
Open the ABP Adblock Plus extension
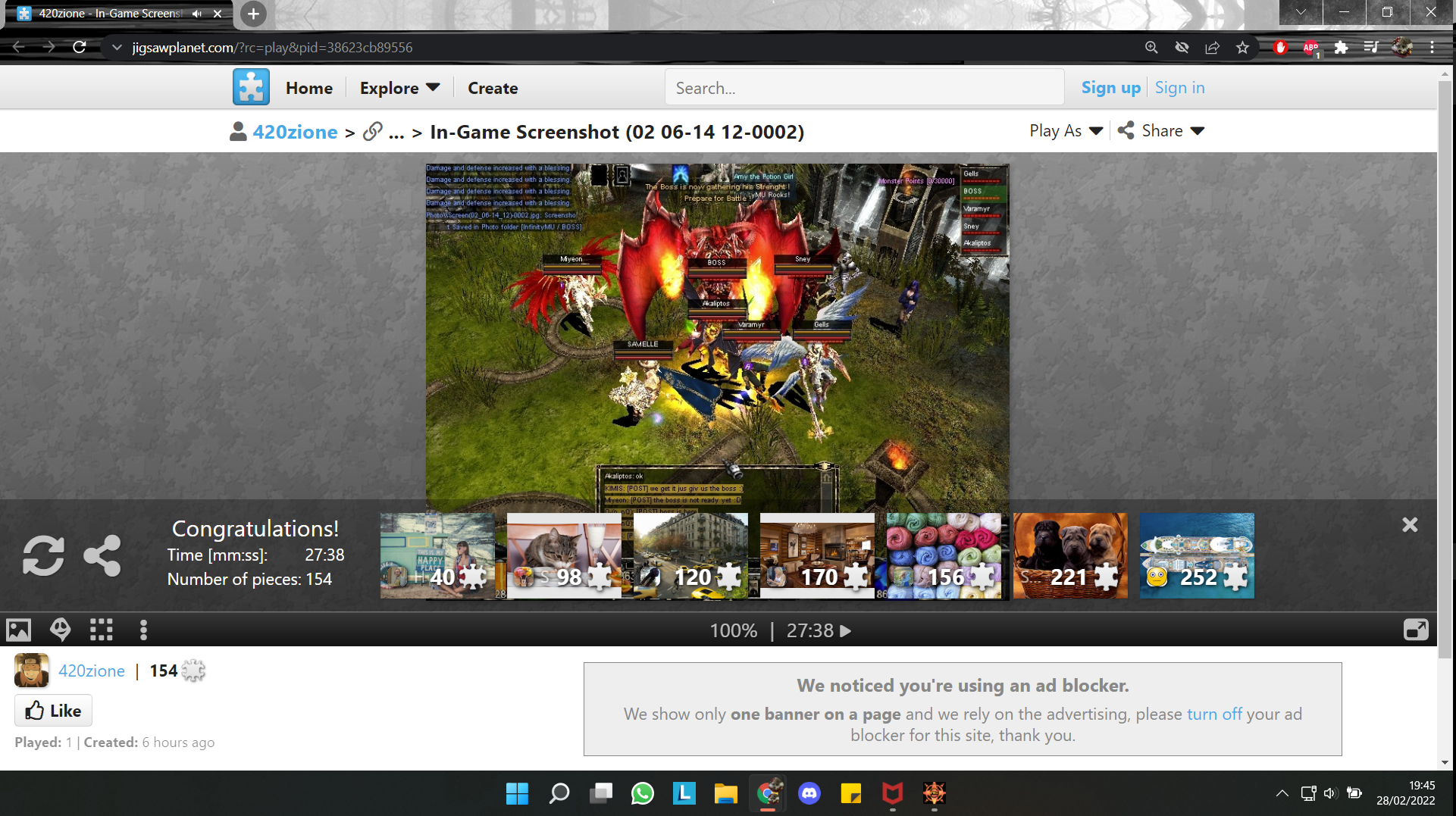point(1311,48)
